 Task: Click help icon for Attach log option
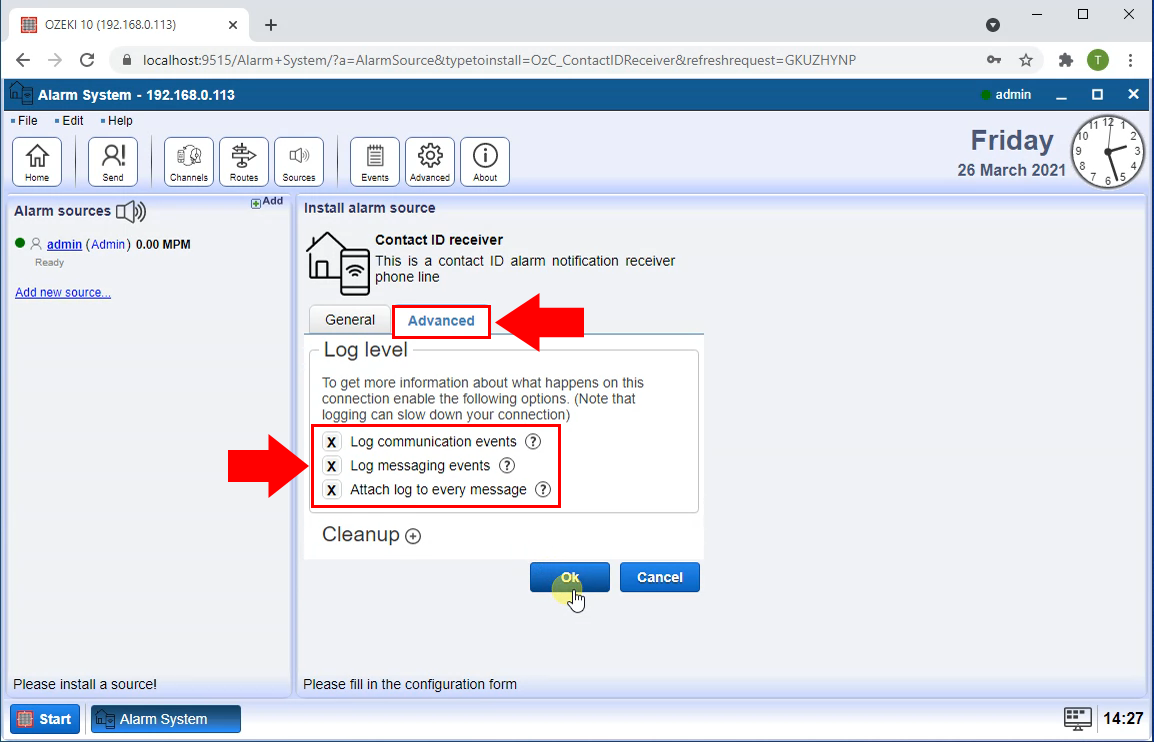(x=542, y=490)
